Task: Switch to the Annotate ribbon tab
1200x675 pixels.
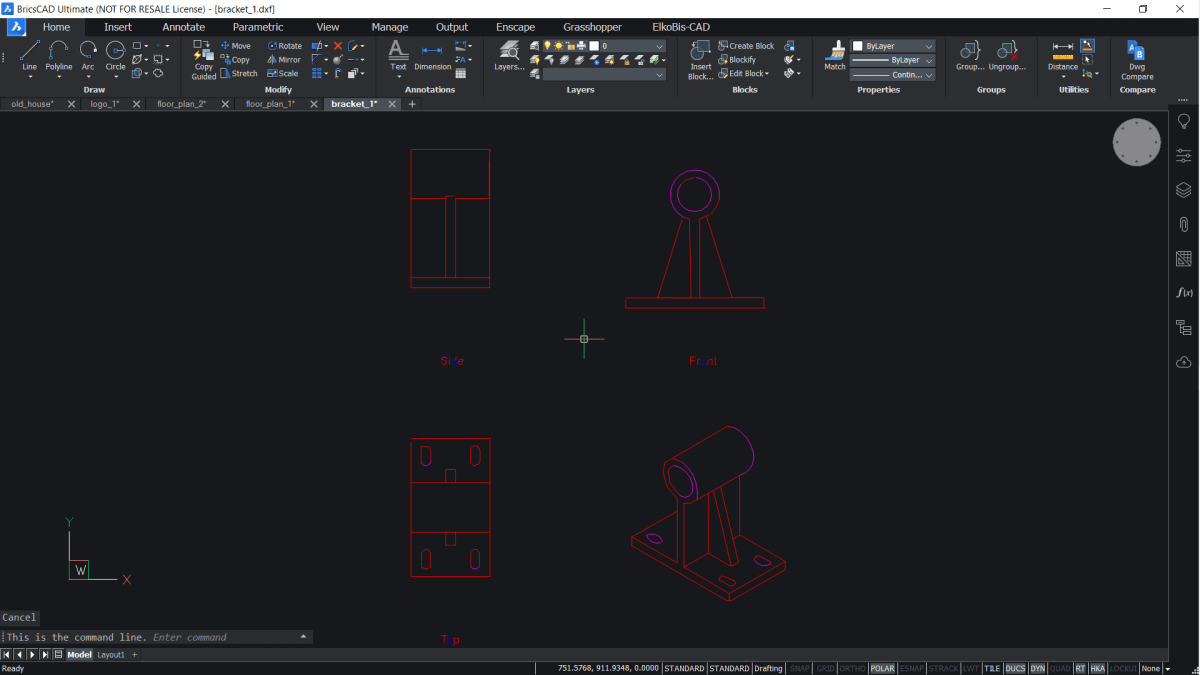Action: (183, 27)
